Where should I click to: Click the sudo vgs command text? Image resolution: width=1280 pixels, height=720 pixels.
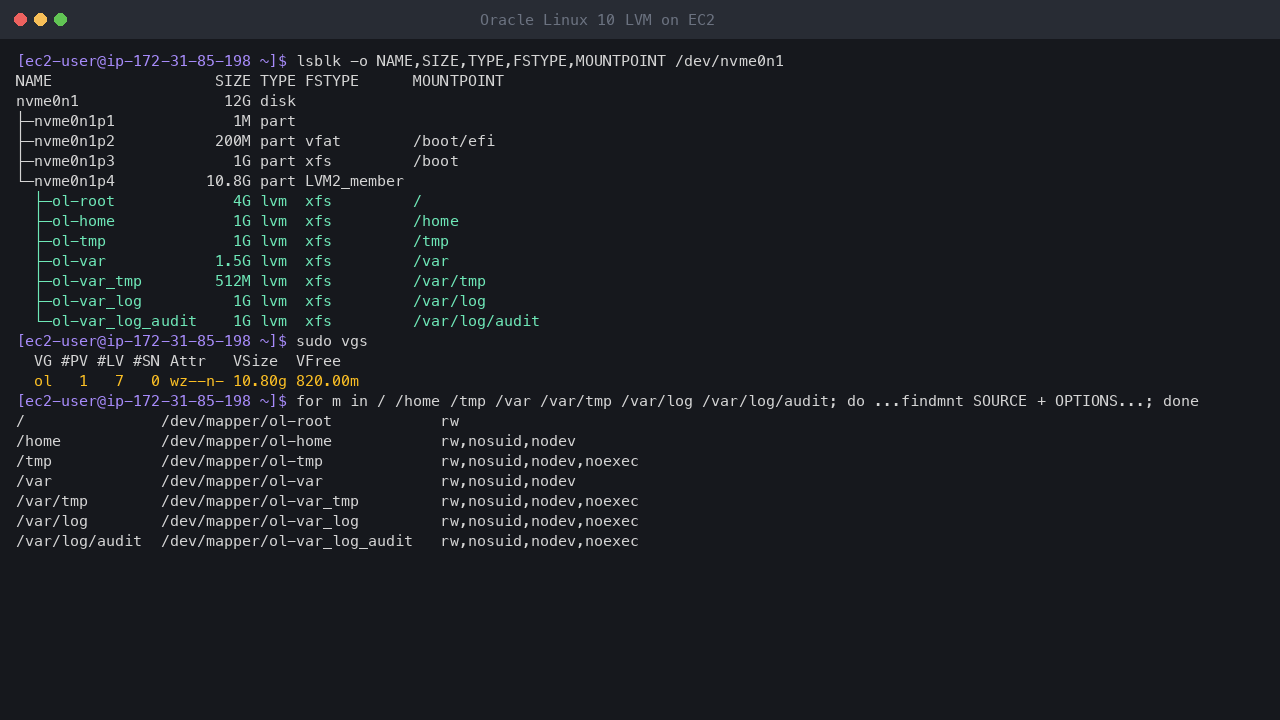(332, 341)
